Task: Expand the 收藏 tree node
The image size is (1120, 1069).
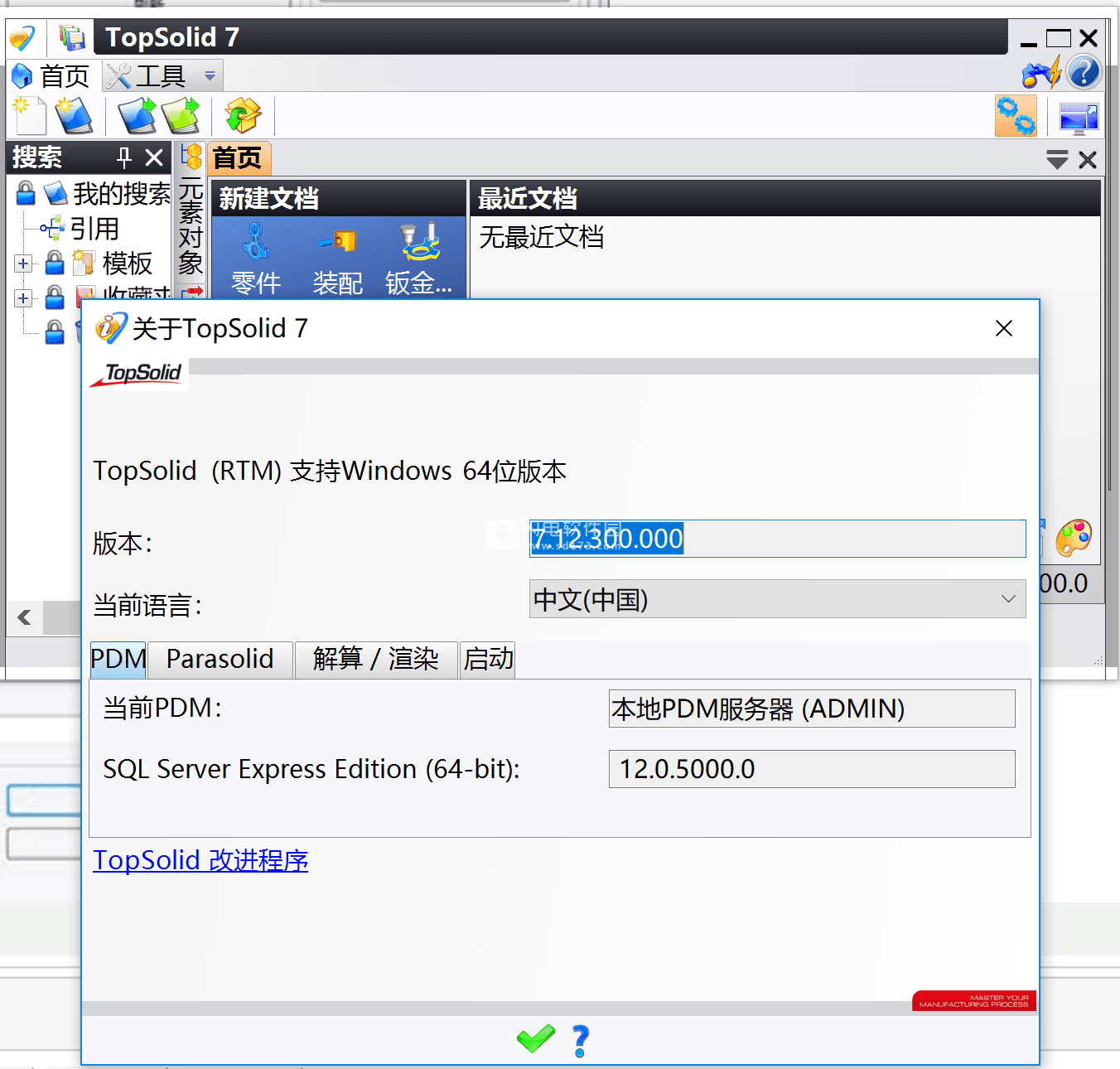Action: 23,297
